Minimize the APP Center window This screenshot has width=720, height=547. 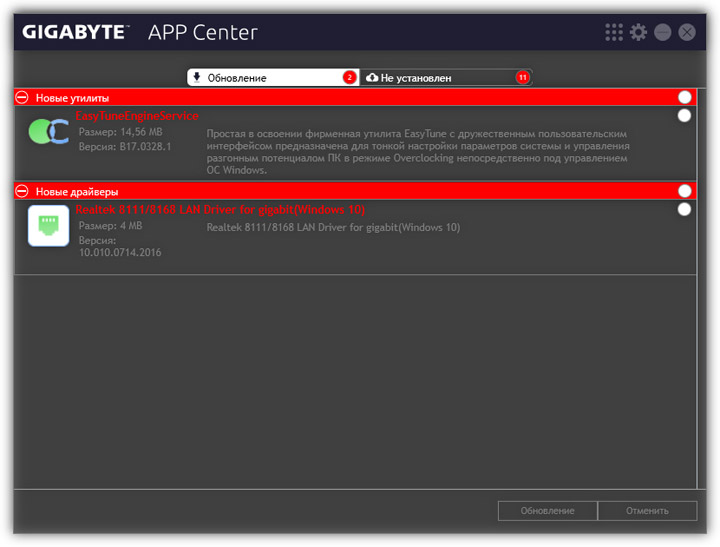coord(663,32)
